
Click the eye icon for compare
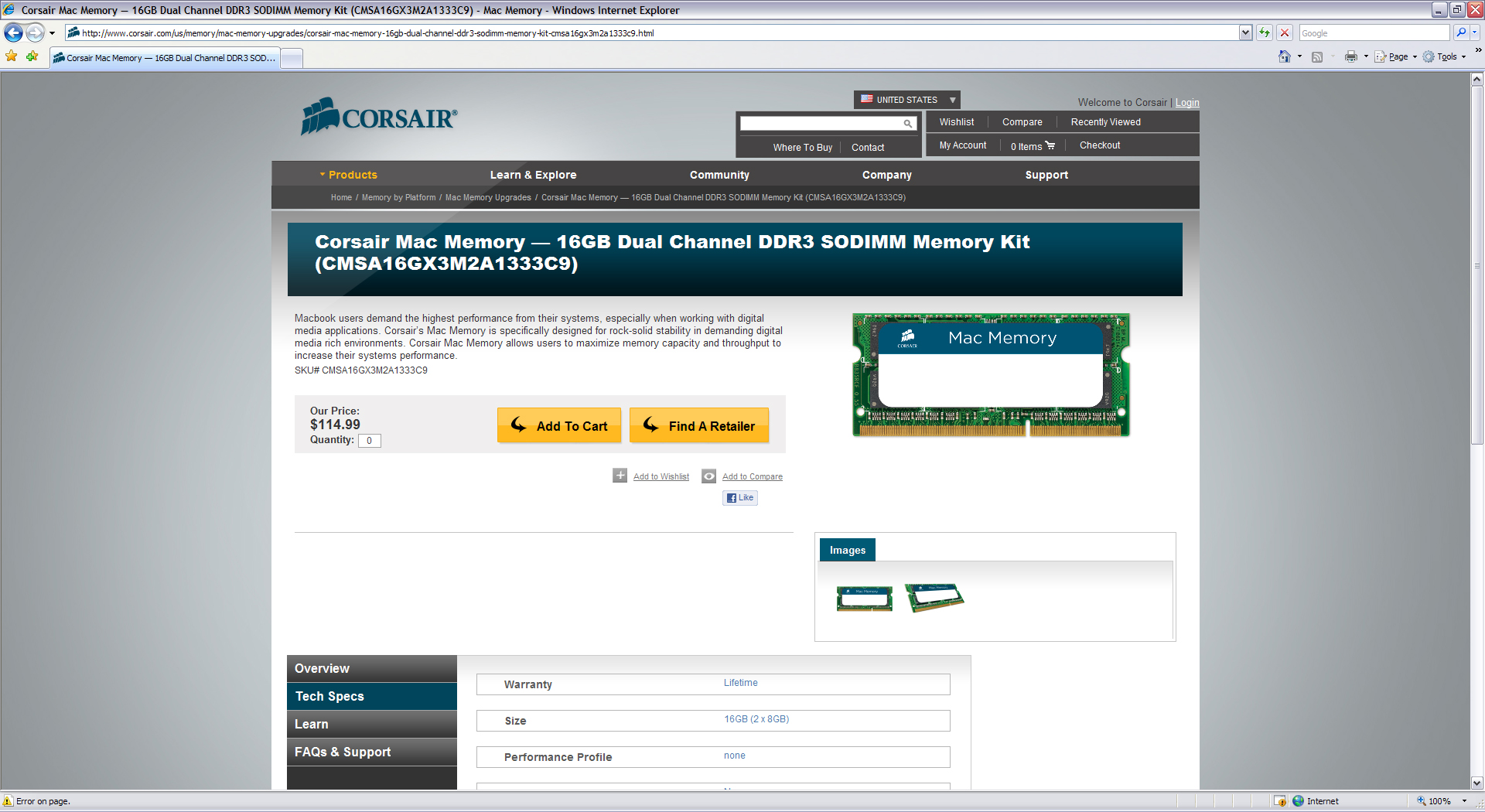(708, 476)
